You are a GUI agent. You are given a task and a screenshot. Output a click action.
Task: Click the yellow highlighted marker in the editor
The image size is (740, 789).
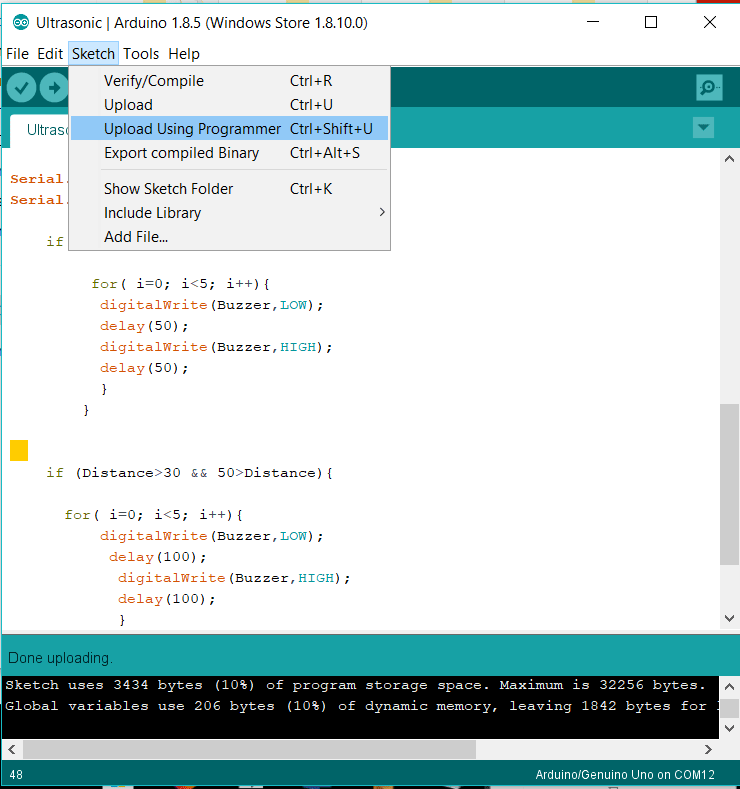pos(19,450)
